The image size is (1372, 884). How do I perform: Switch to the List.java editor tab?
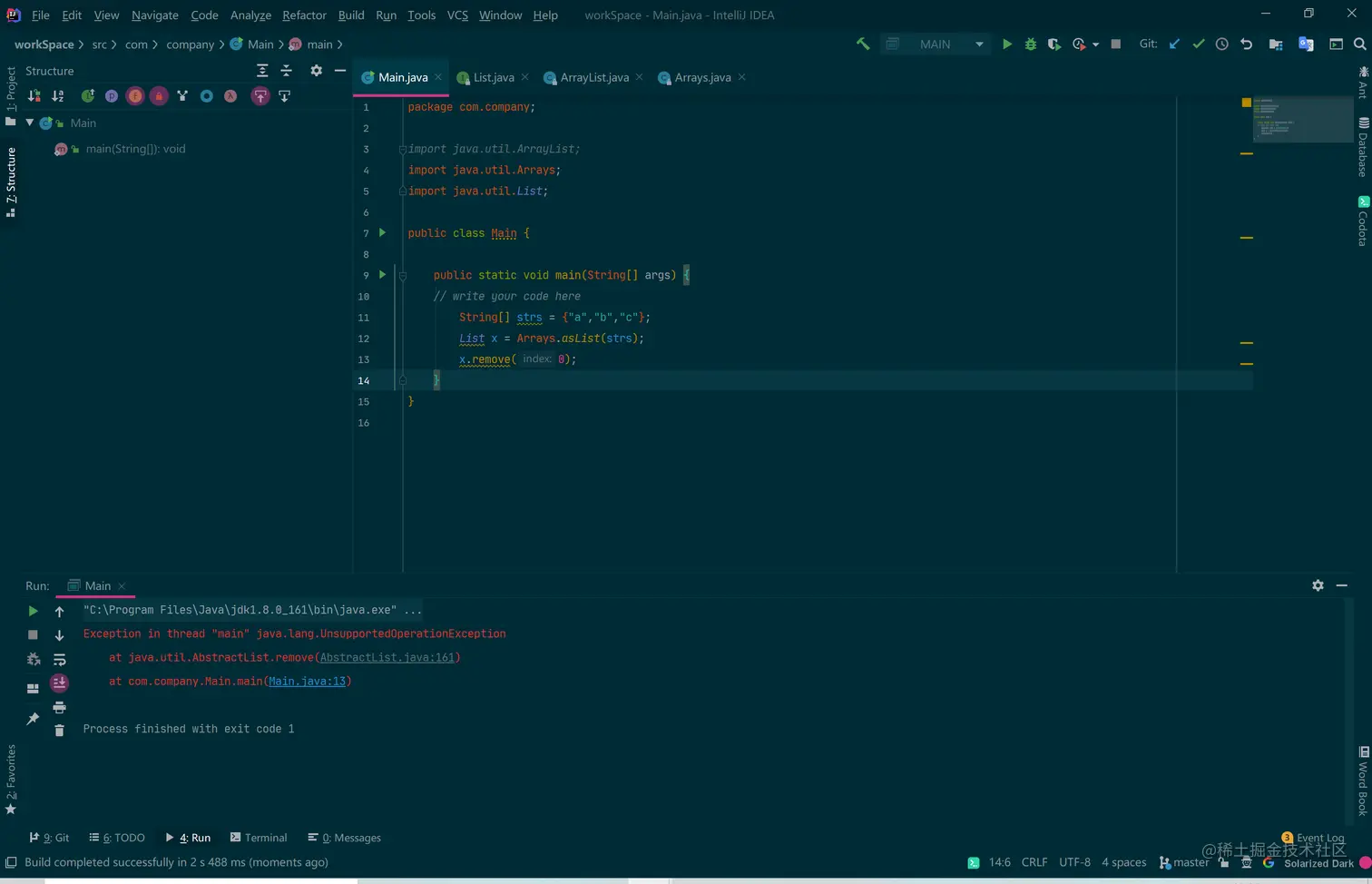pos(493,77)
